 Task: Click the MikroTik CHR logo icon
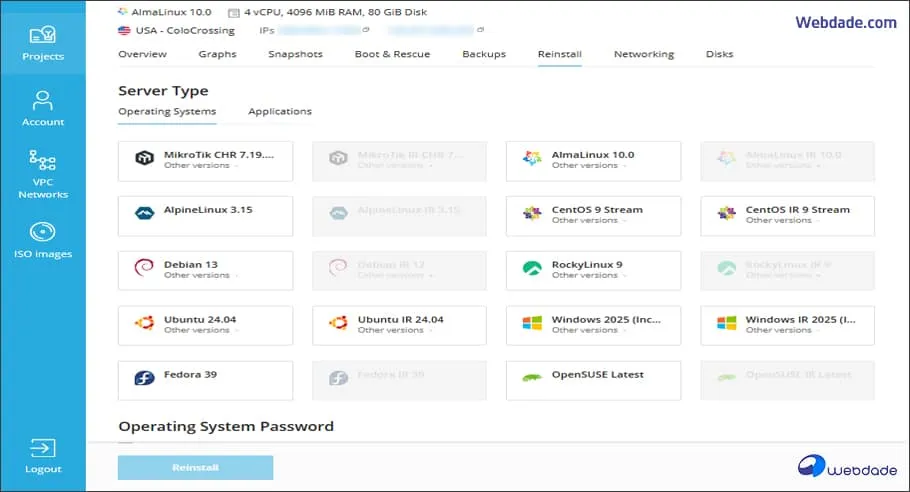[x=145, y=158]
